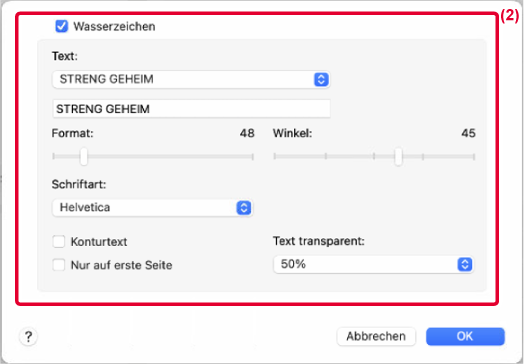Confirm with the OK button
Screen dimensions: 524x364
(465, 336)
